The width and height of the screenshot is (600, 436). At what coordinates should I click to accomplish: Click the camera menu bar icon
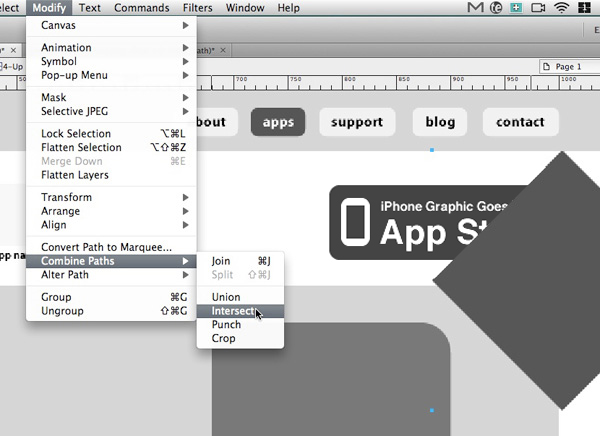click(x=538, y=7)
